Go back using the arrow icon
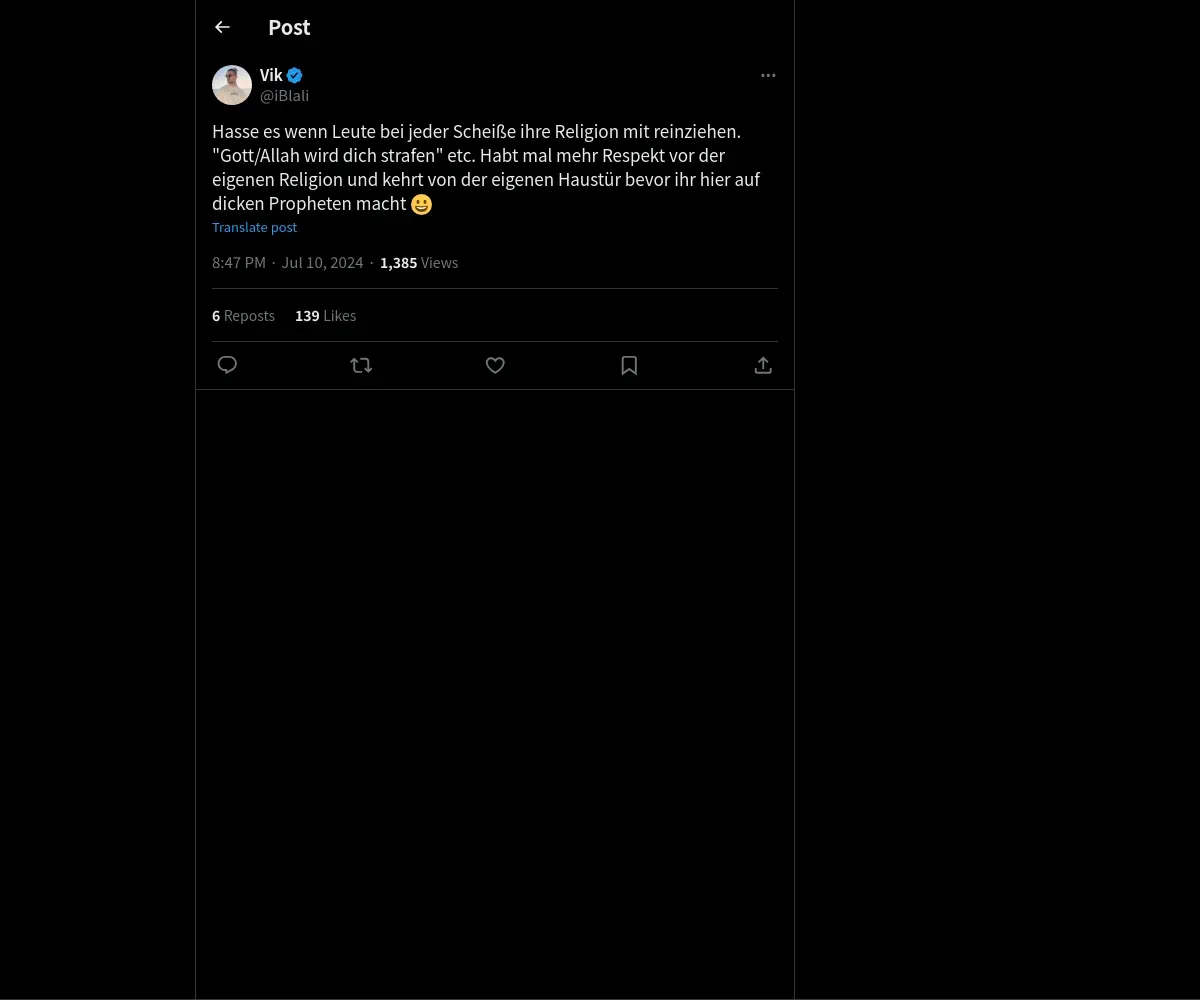The height and width of the screenshot is (1000, 1200). tap(222, 27)
